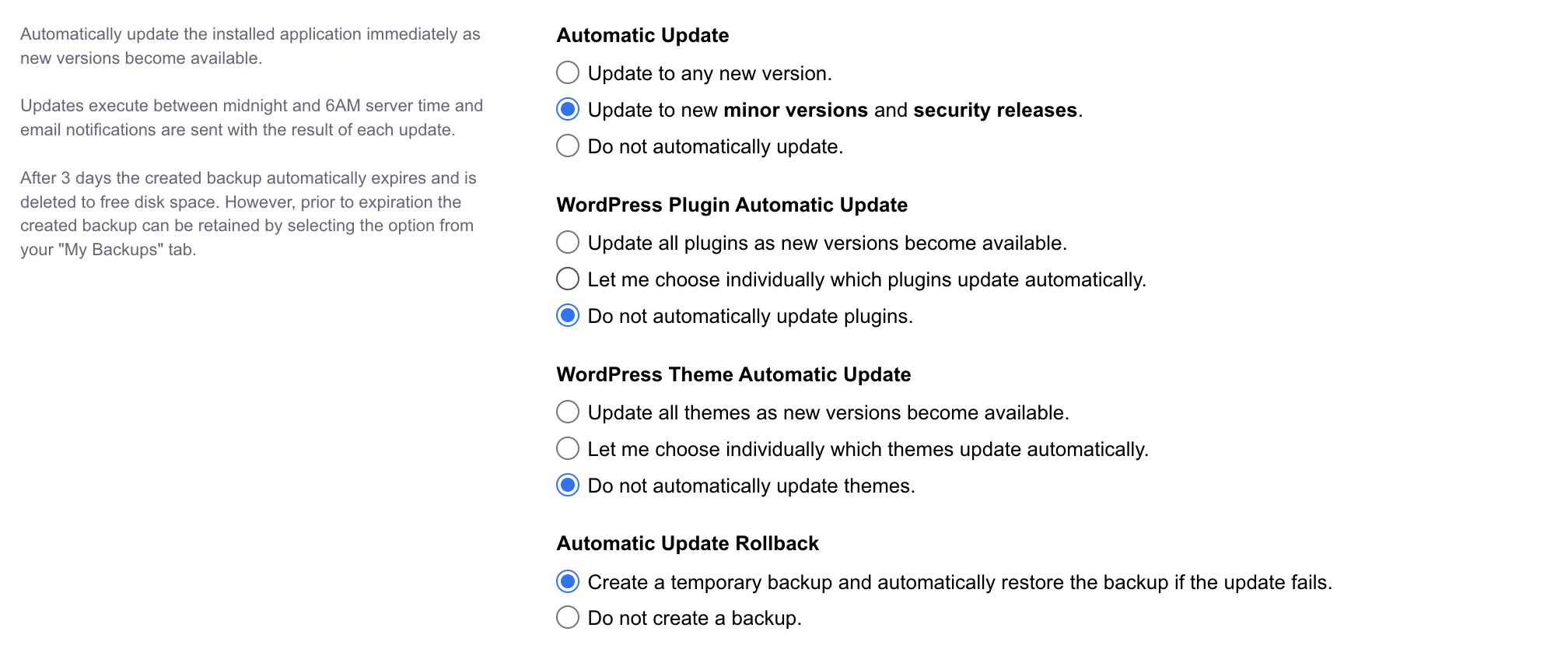
Task: Click the description paragraph about update execution times
Action: [250, 118]
